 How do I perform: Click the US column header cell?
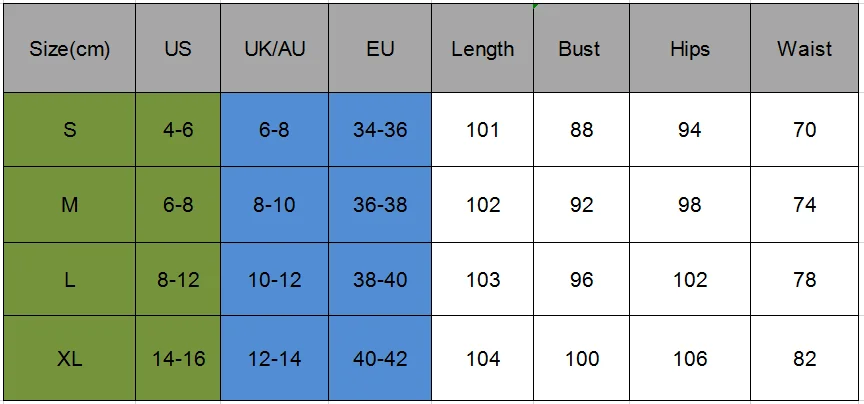tap(178, 49)
